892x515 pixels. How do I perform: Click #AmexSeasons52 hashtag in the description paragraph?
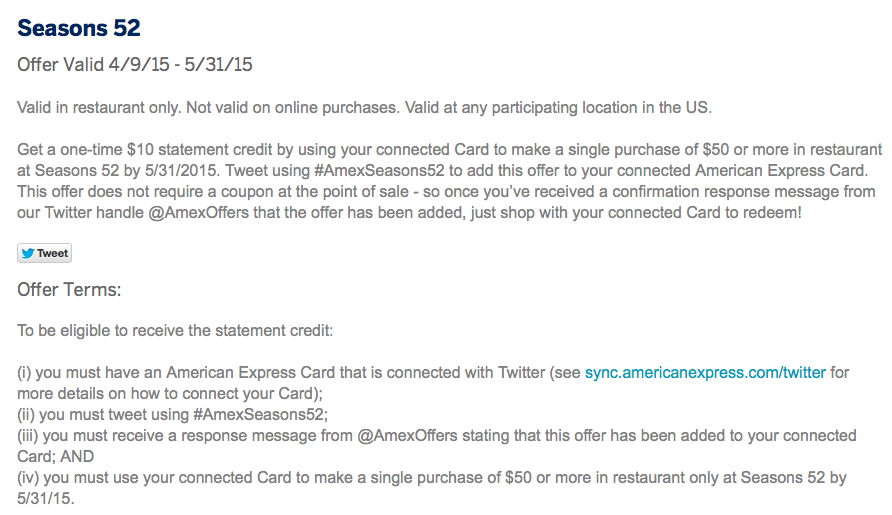click(381, 171)
